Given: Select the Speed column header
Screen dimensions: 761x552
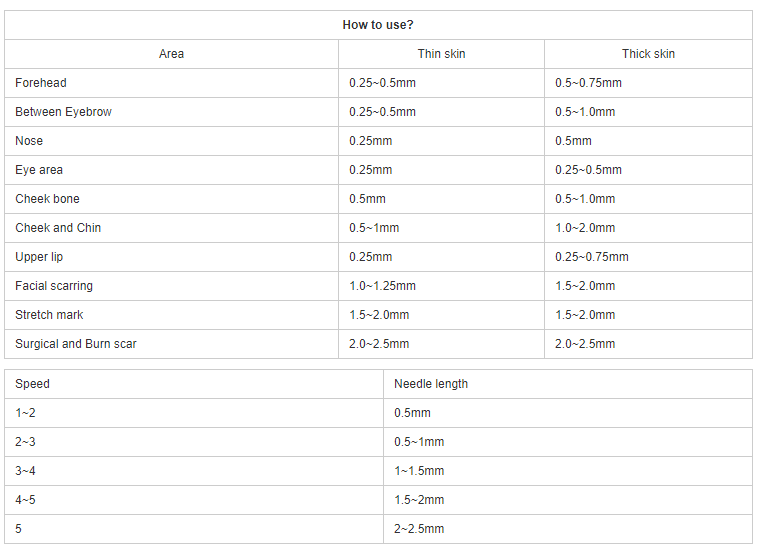Looking at the screenshot, I should click(32, 384).
